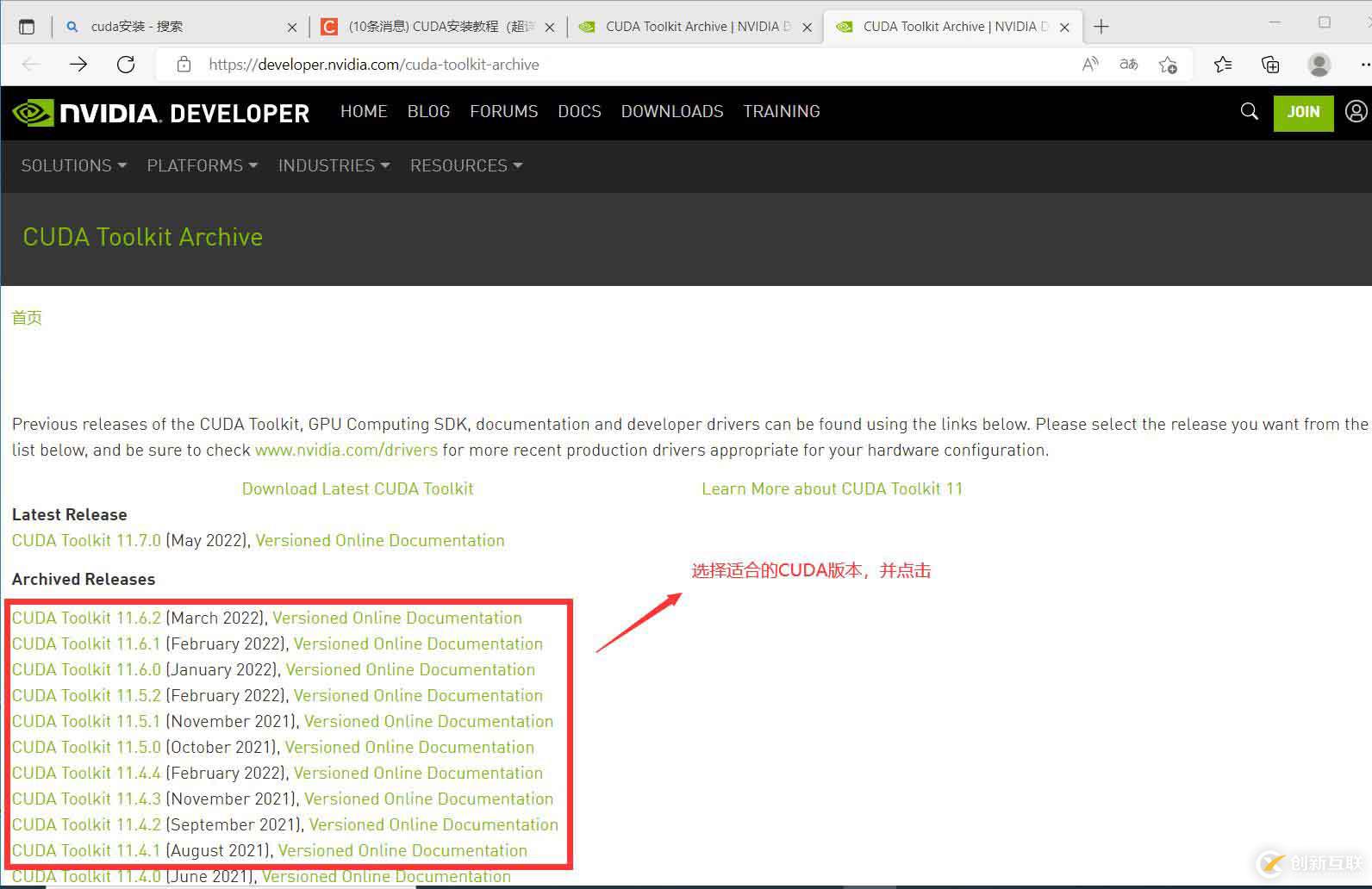Viewport: 1372px width, 889px height.
Task: Select CUDA Toolkit 11.6.0
Action: 86,669
